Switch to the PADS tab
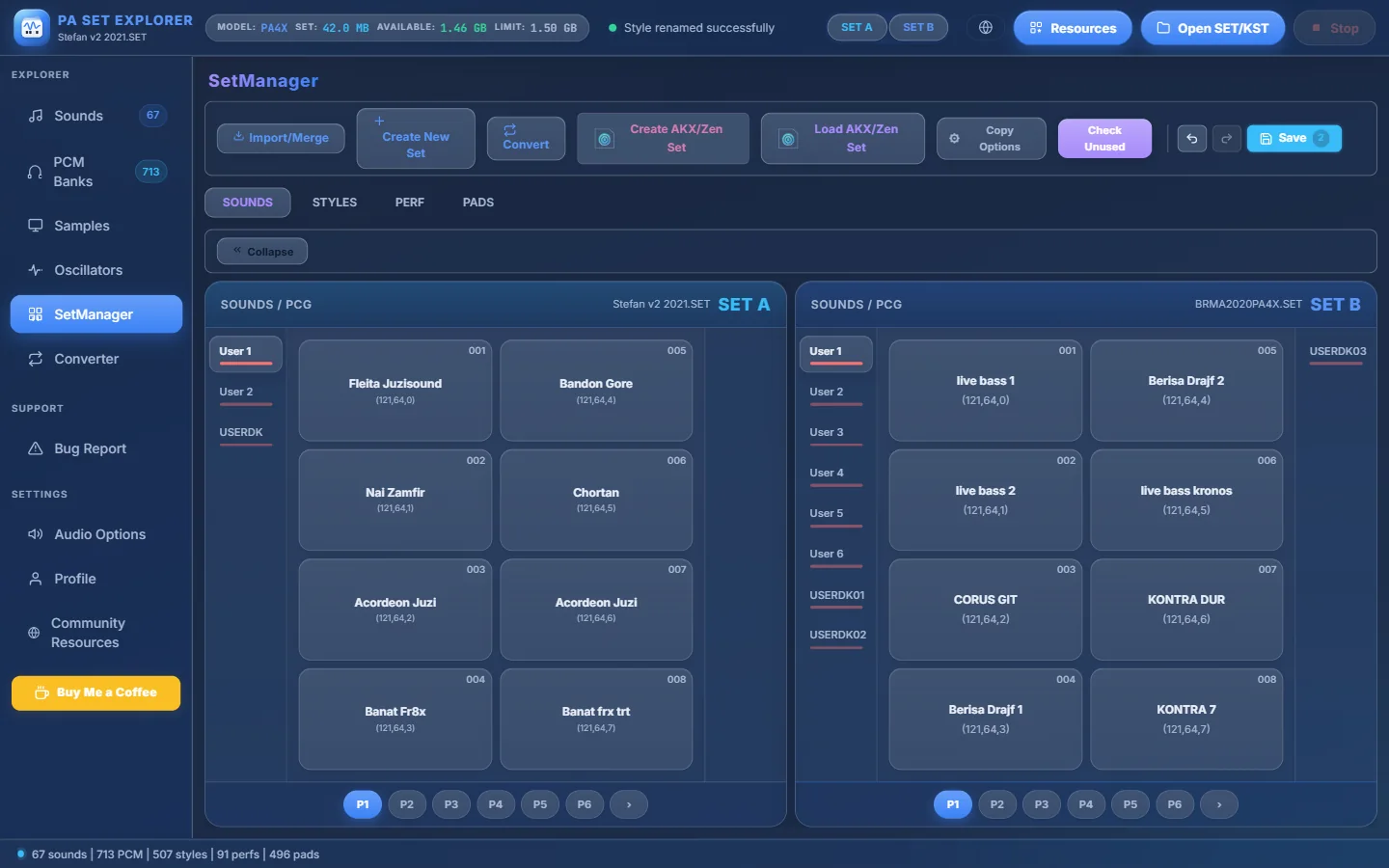The width and height of the screenshot is (1389, 868). coord(478,203)
